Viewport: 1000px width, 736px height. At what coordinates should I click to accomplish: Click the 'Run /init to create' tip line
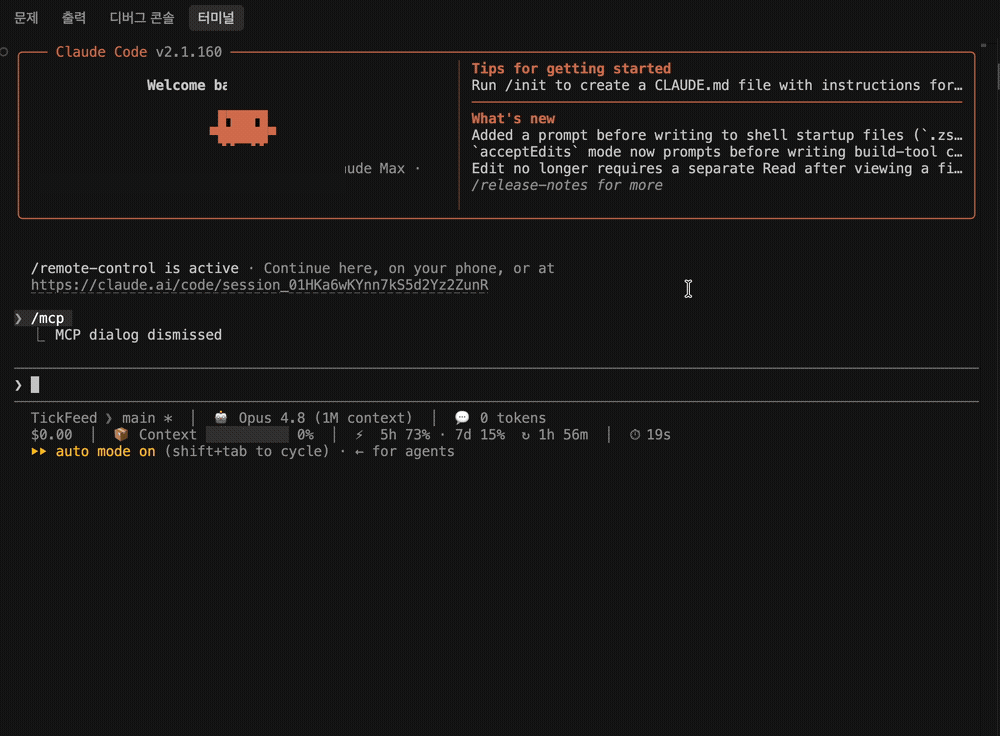[x=717, y=85]
